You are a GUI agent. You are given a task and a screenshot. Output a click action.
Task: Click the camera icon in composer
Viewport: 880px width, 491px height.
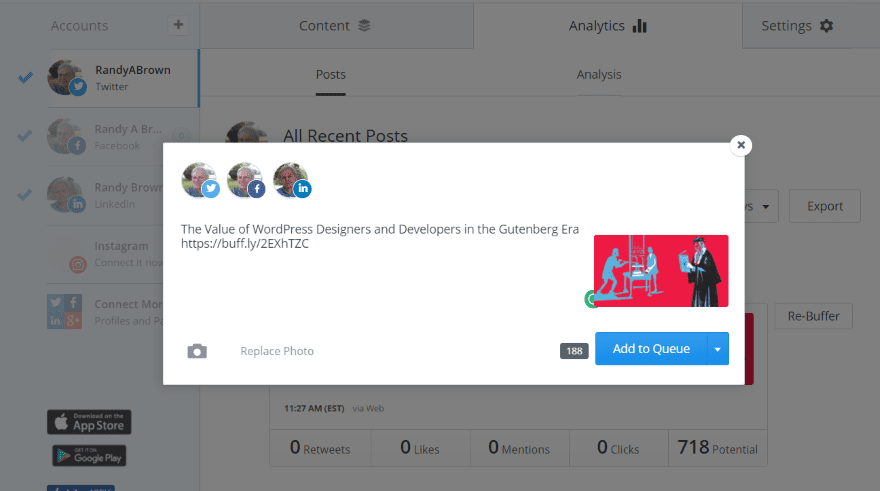[x=197, y=351]
